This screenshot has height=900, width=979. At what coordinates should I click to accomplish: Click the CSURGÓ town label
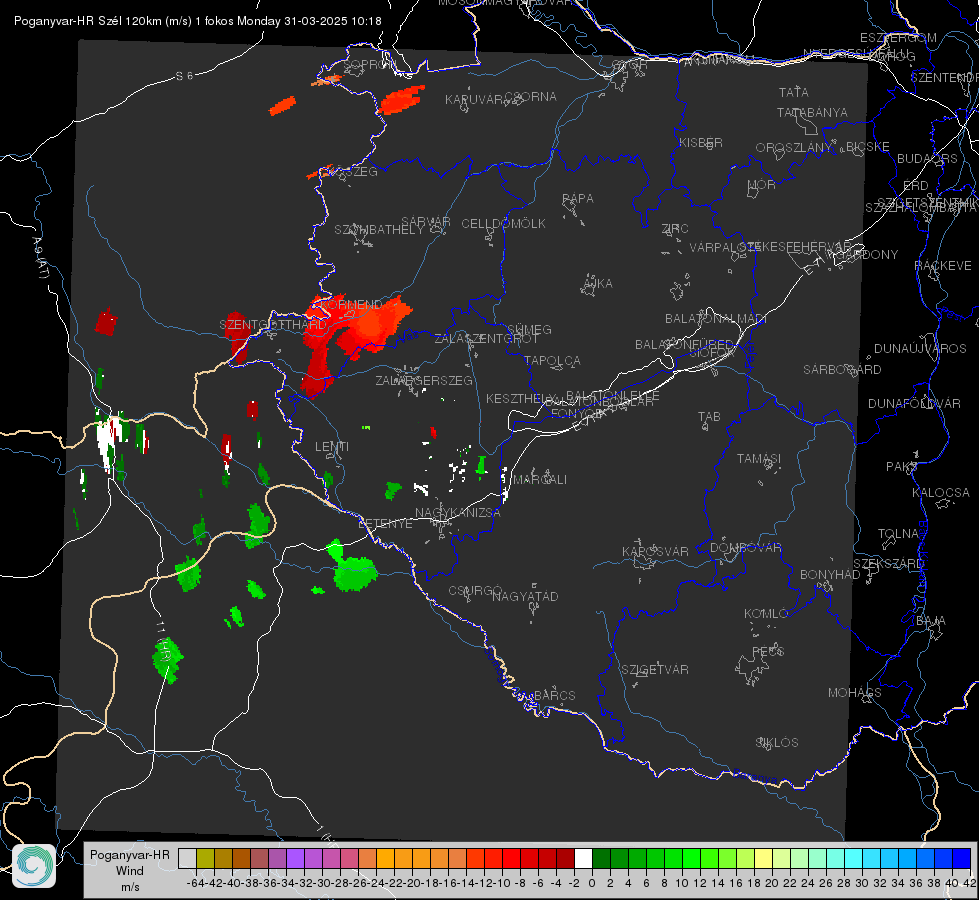click(x=475, y=590)
